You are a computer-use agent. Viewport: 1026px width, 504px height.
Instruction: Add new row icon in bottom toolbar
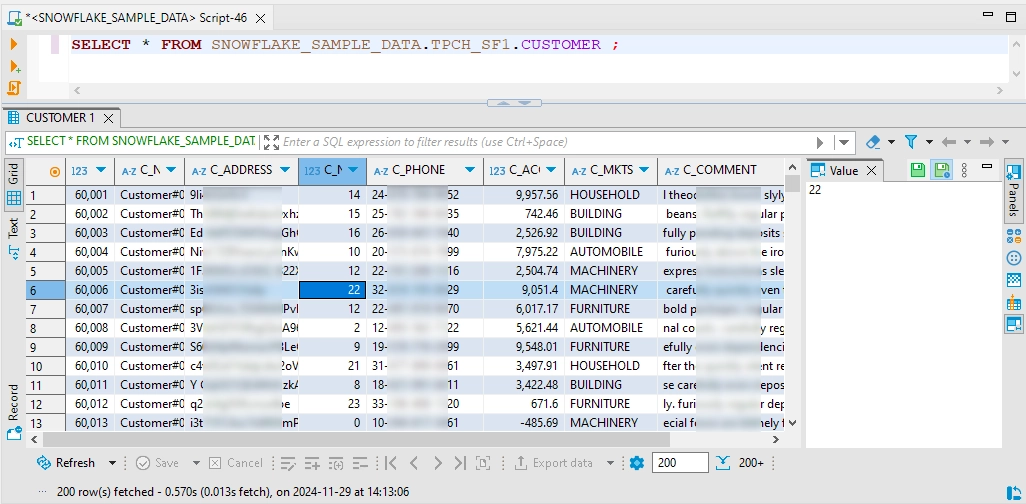pyautogui.click(x=311, y=463)
